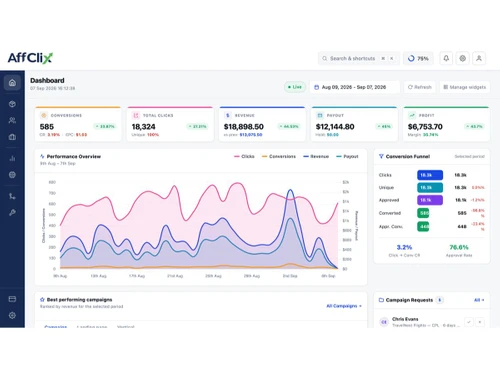
Task: Approve Chris Evans request with the checkmark
Action: click(469, 322)
